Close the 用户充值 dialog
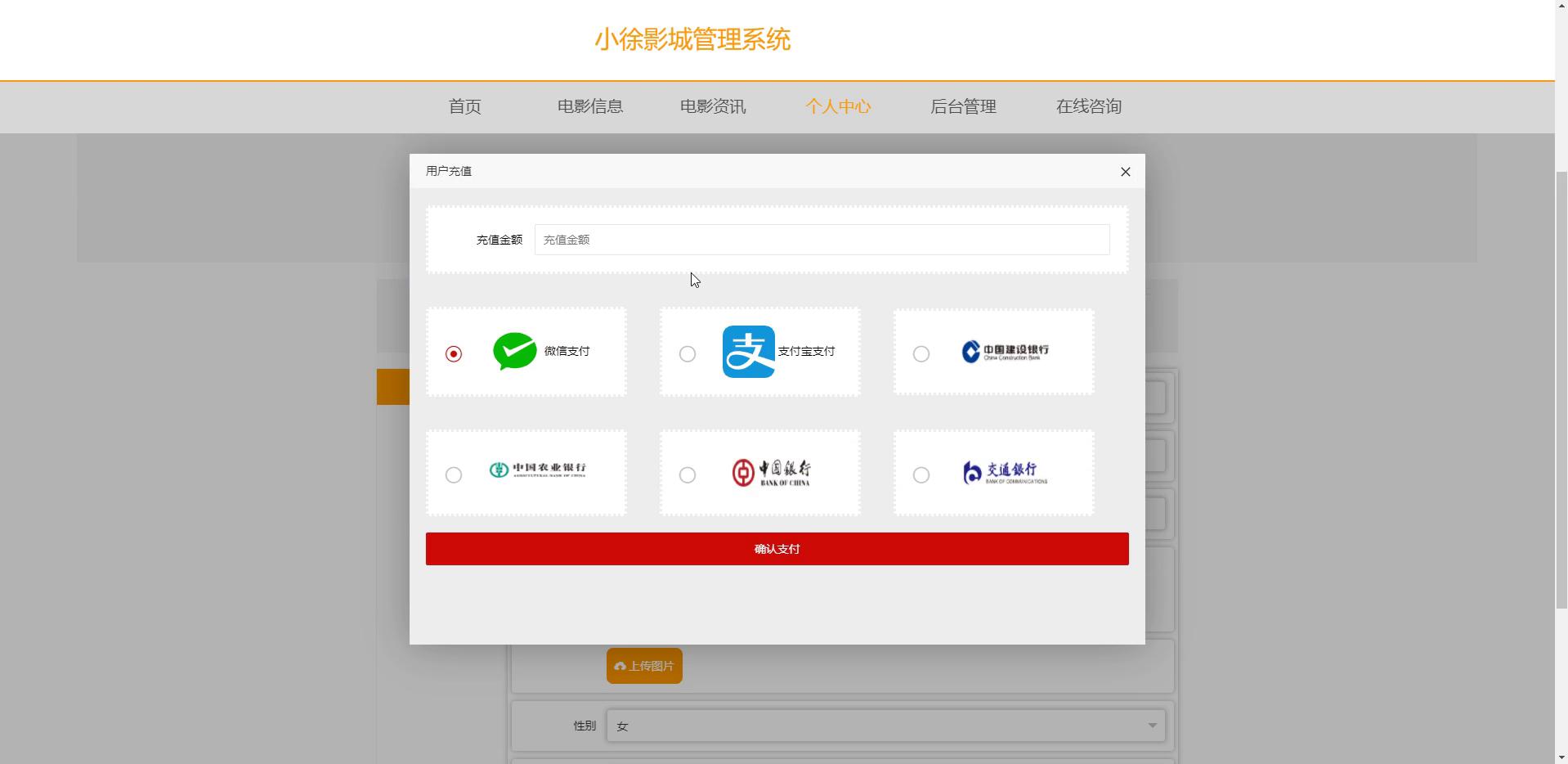The height and width of the screenshot is (764, 1568). [x=1125, y=172]
